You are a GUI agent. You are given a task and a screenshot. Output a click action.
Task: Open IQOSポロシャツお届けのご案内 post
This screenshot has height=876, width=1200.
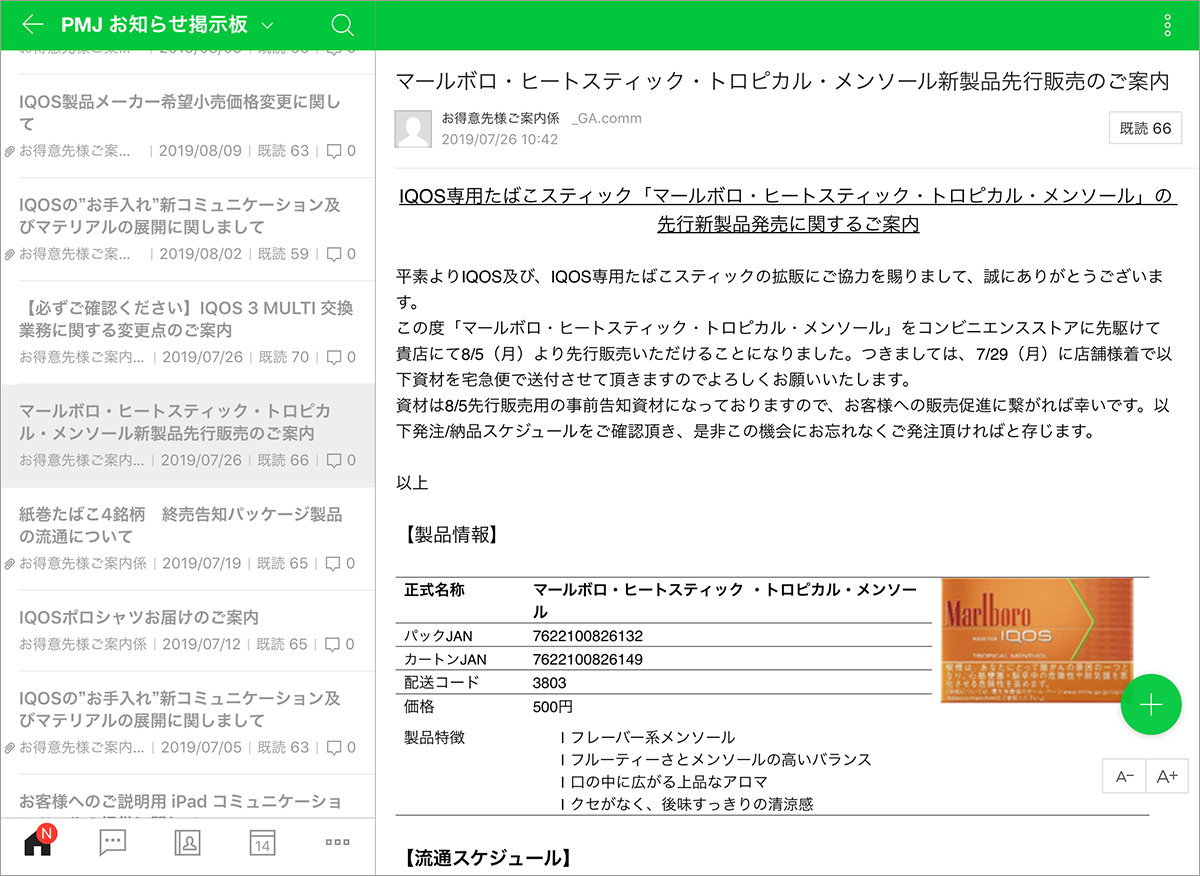point(140,617)
